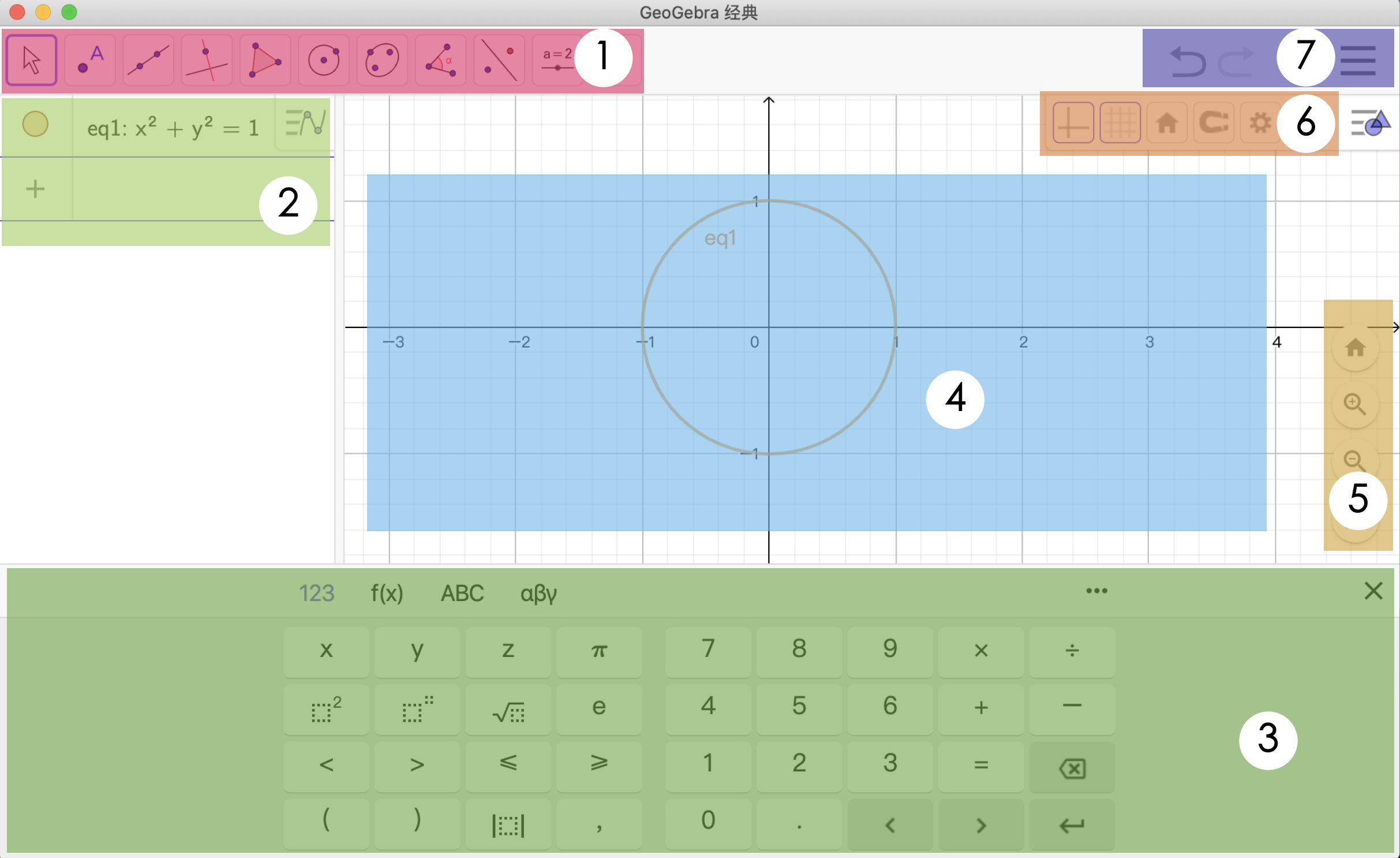Screen dimensions: 1400x858
Task: Switch keyboard to f(x) tab
Action: pyautogui.click(x=387, y=593)
